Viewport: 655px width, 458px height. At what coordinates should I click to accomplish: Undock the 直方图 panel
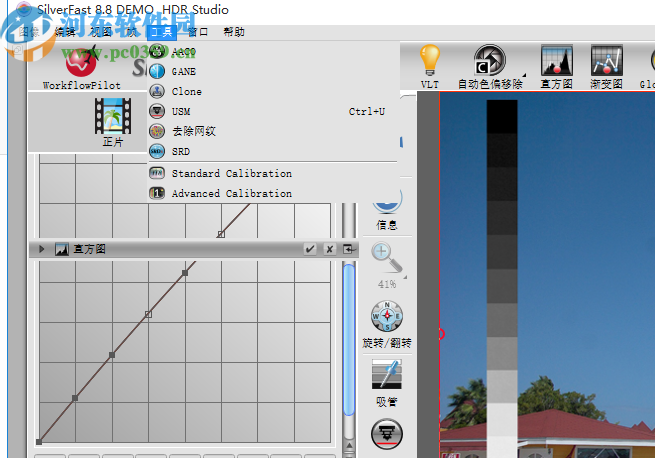[x=349, y=249]
